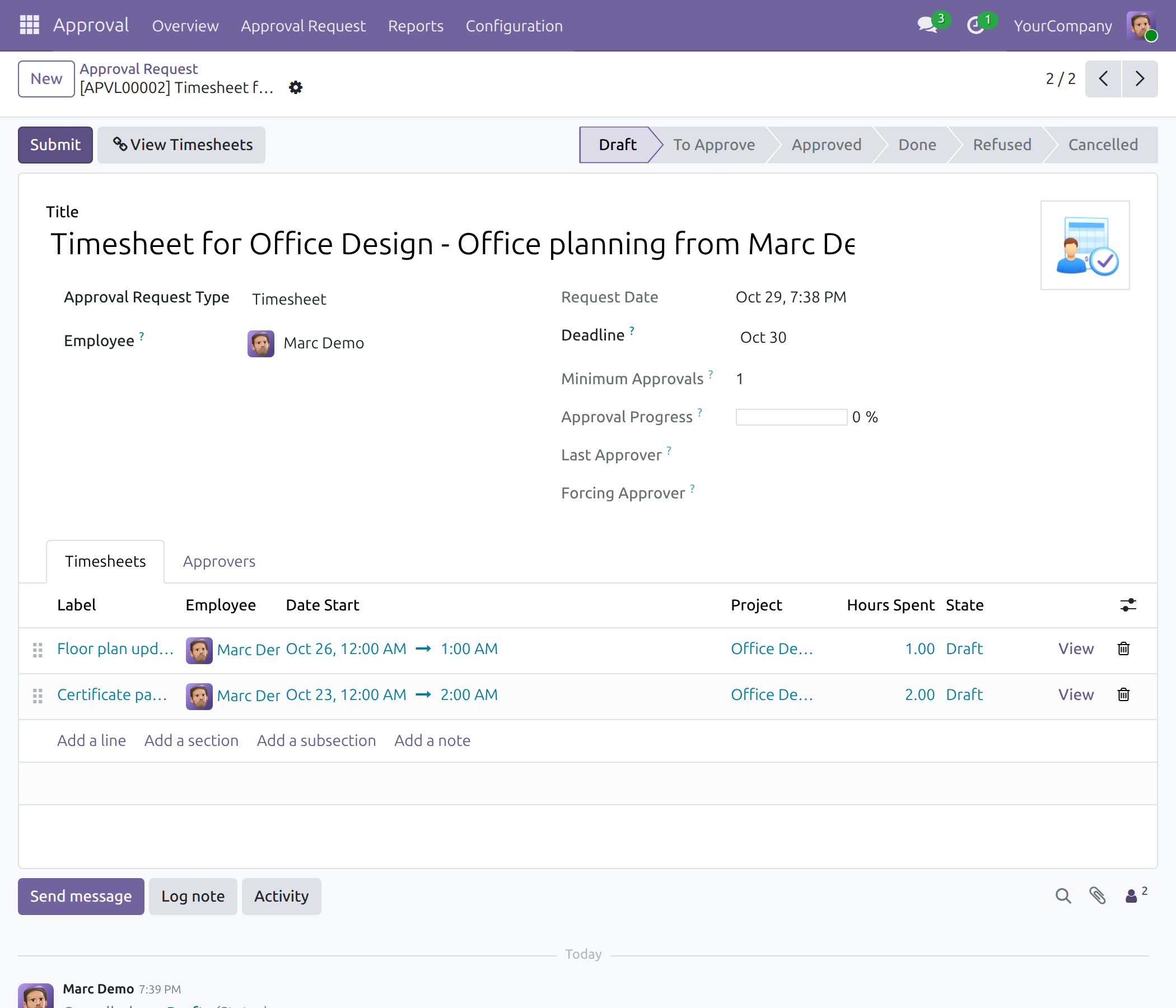Open Reports menu
This screenshot has height=1008, width=1176.
pyautogui.click(x=416, y=26)
